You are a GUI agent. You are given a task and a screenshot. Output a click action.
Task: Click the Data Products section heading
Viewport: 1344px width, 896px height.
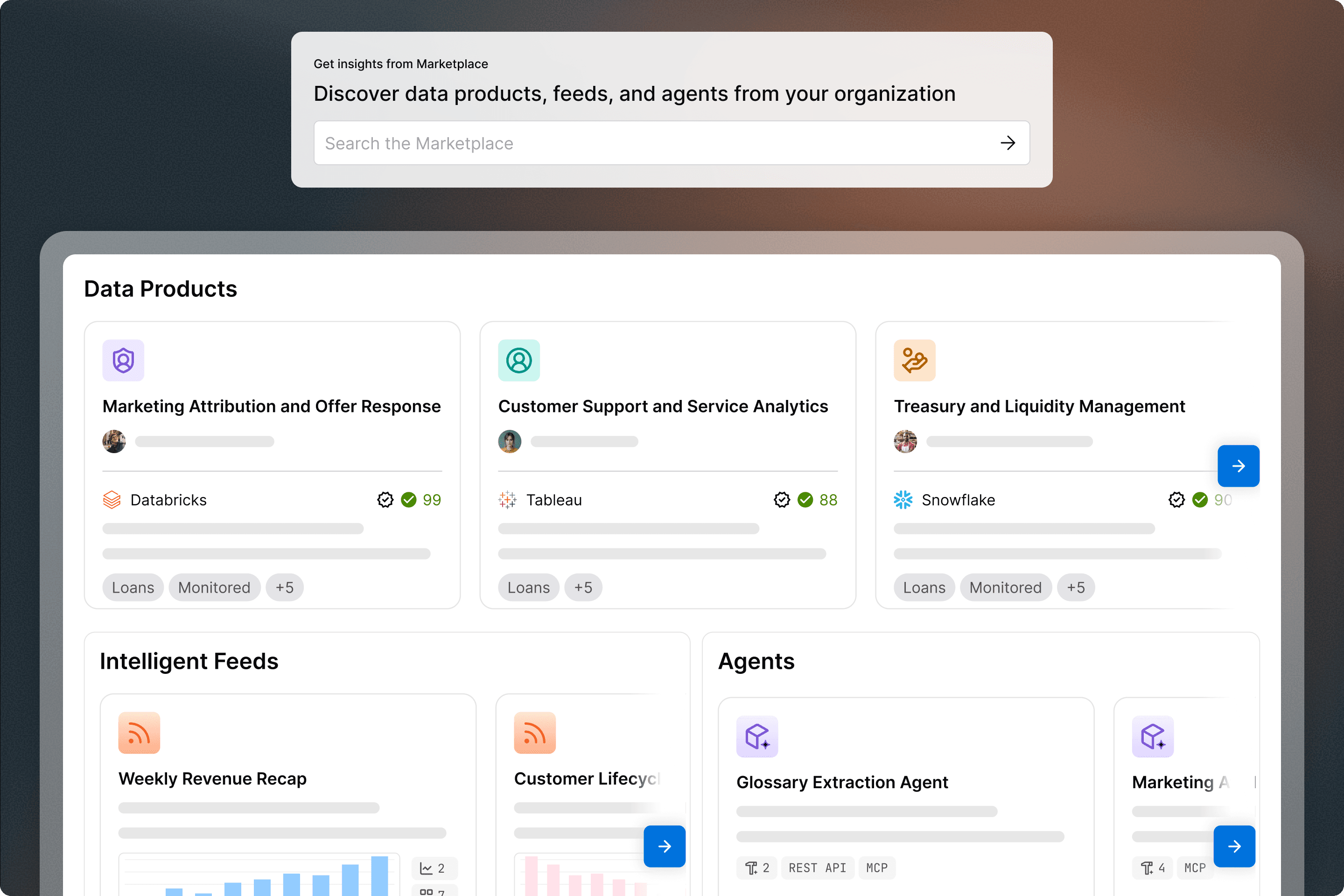coord(161,289)
